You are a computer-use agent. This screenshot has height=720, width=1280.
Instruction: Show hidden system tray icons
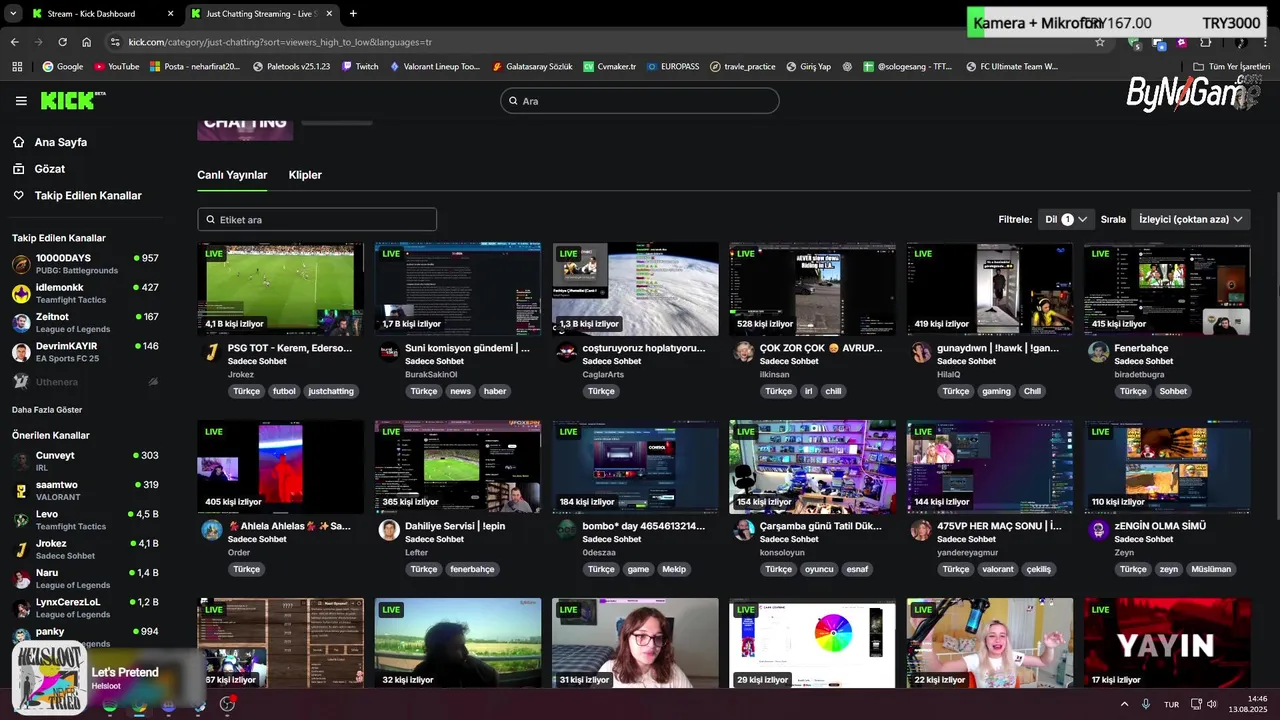click(1124, 704)
